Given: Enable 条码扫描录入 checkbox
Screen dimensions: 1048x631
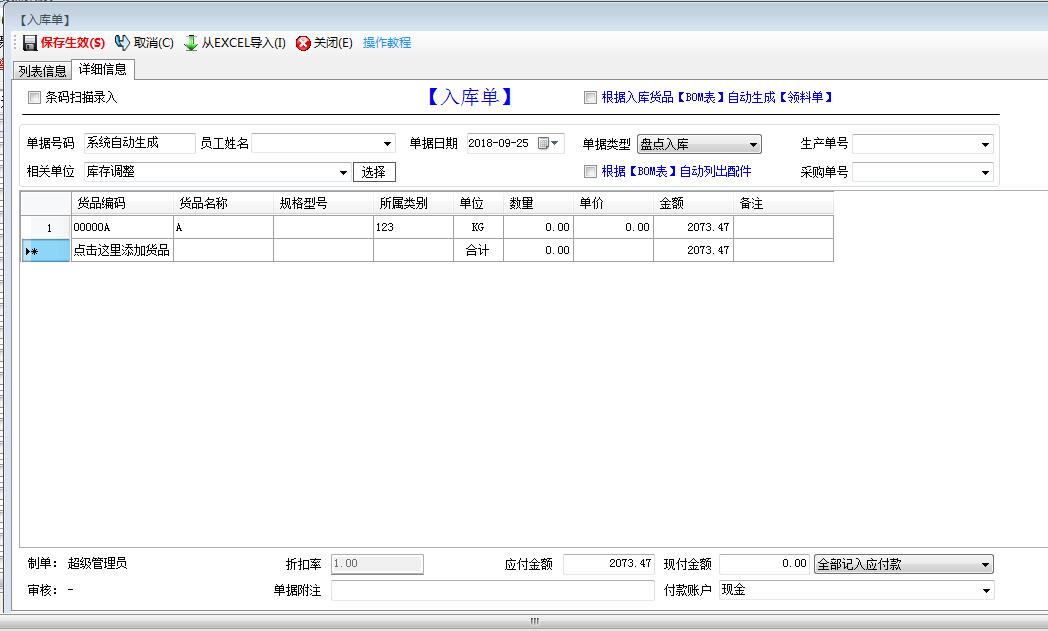Looking at the screenshot, I should pyautogui.click(x=35, y=98).
